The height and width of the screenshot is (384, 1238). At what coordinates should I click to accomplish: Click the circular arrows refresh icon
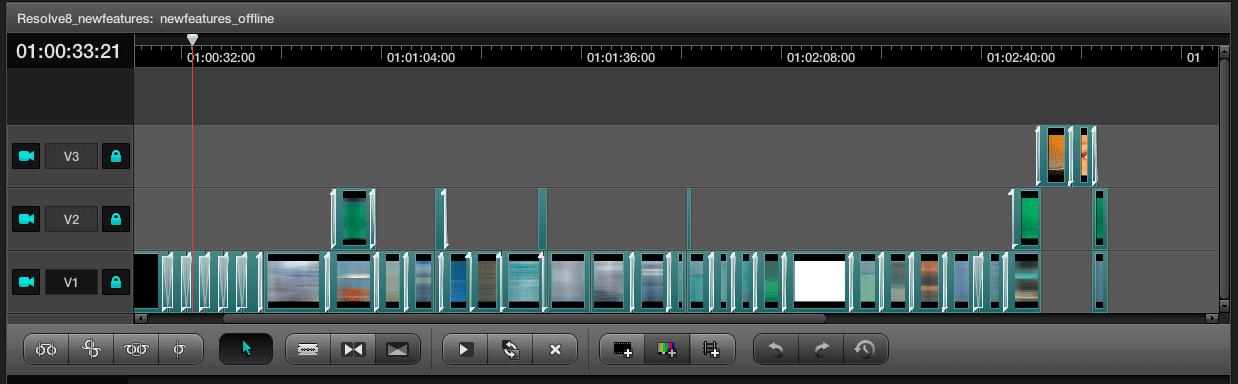click(510, 349)
